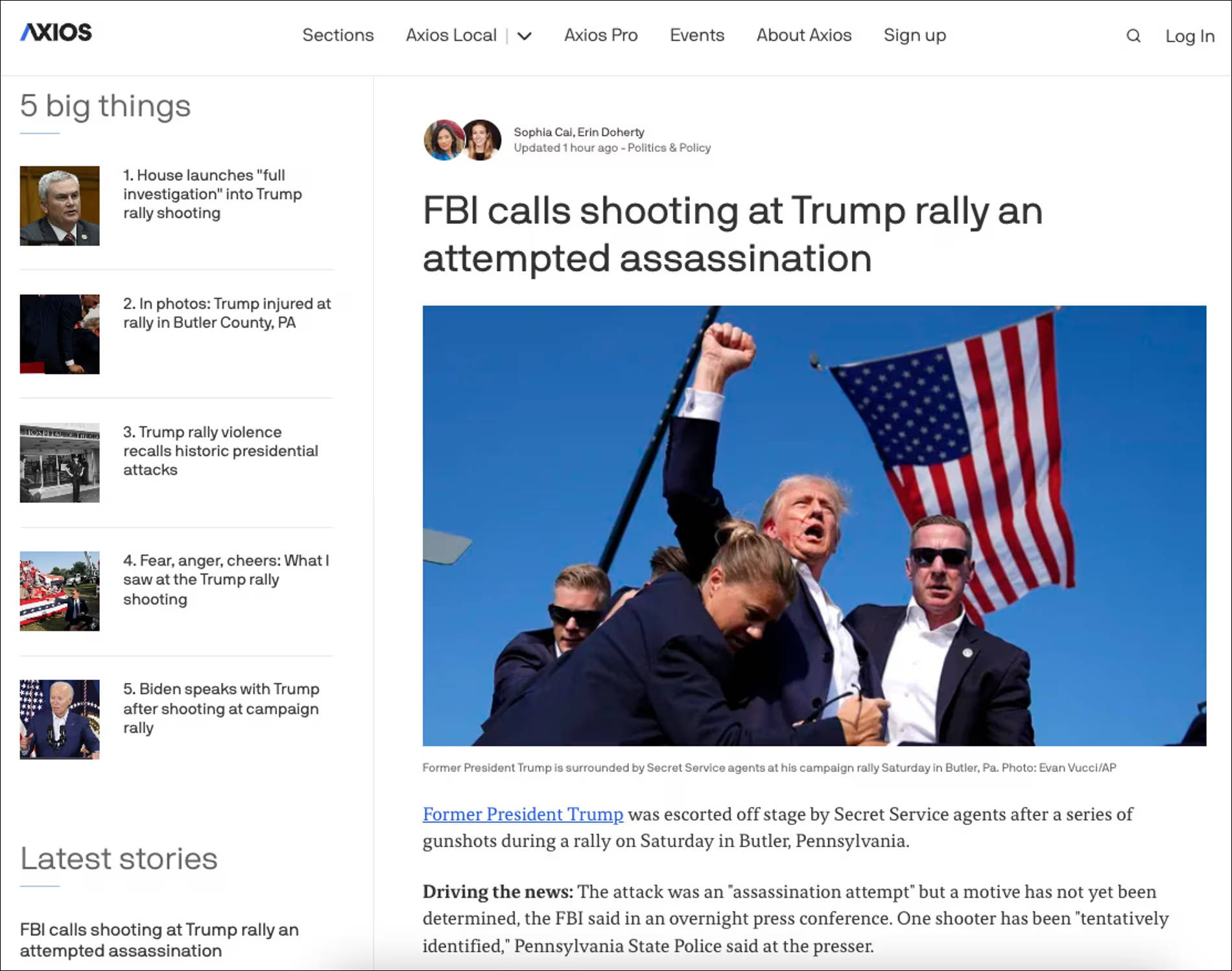Click Sophia Cai's author avatar

tap(442, 139)
